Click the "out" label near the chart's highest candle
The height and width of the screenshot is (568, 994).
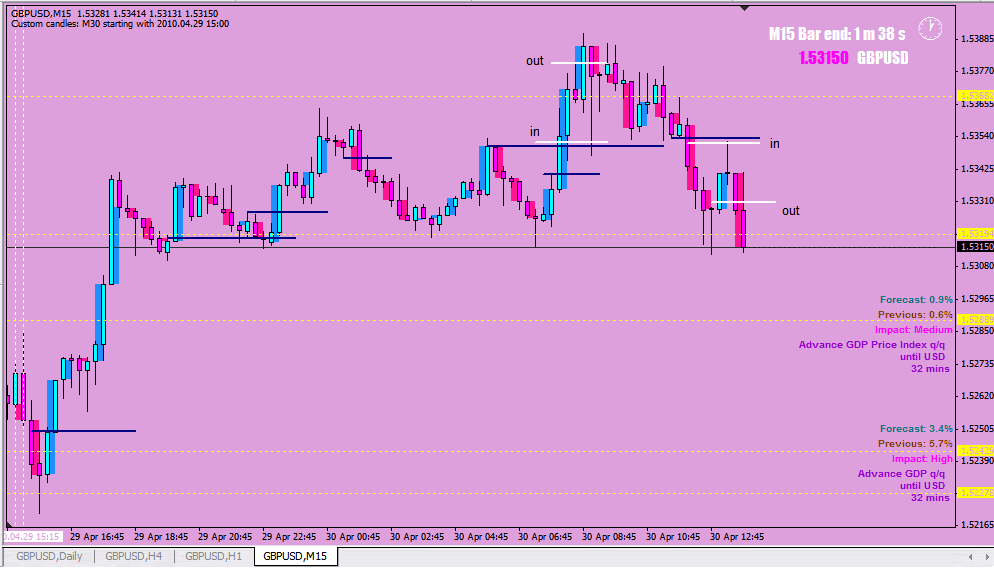pos(534,61)
